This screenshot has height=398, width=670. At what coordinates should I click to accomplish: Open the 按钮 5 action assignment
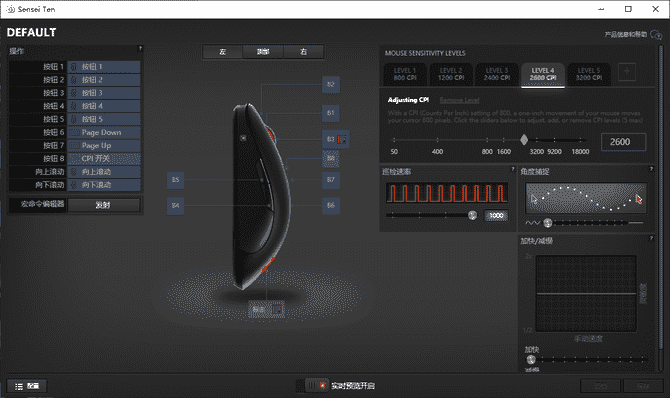coord(104,119)
